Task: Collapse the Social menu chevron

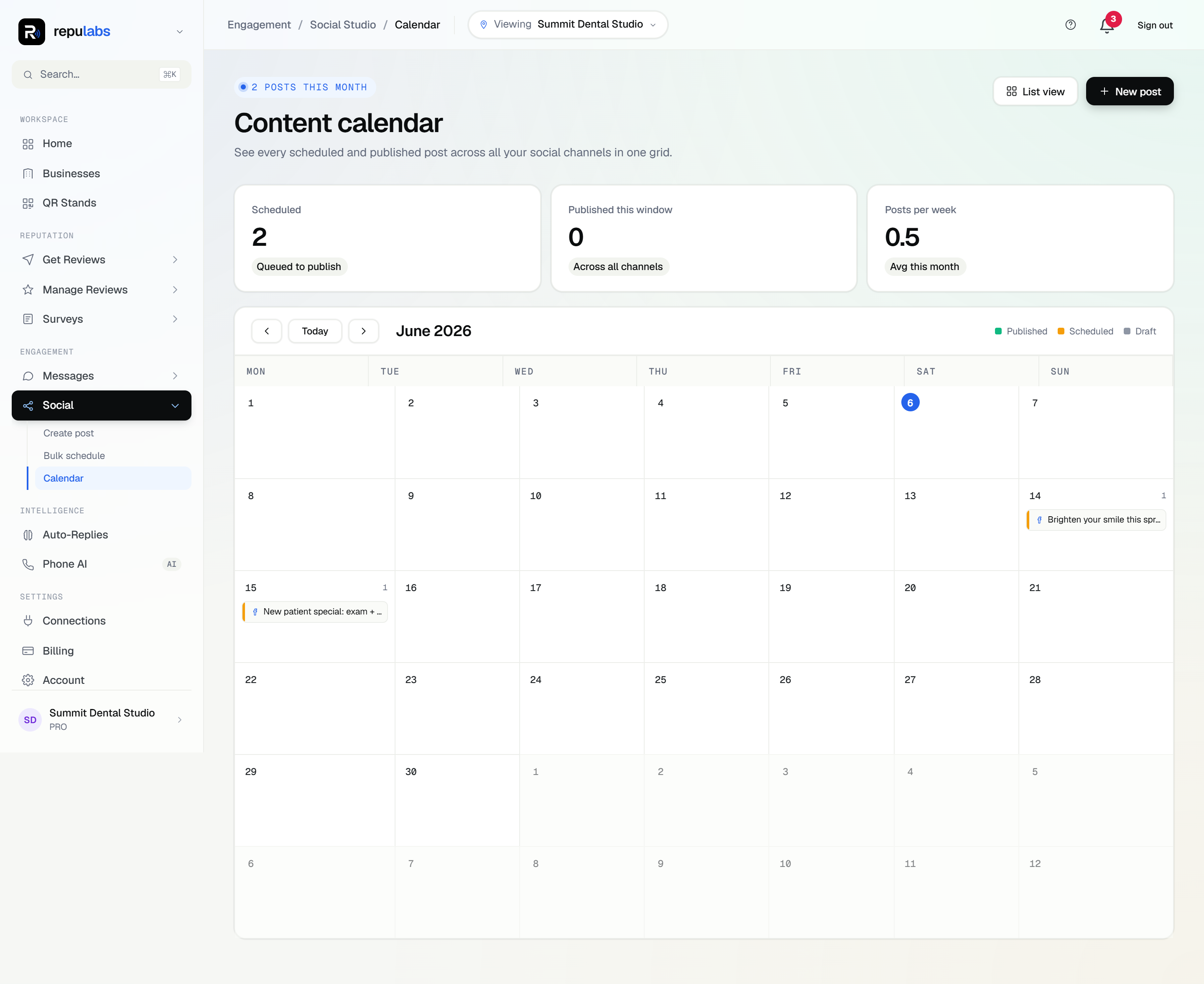Action: coord(175,405)
